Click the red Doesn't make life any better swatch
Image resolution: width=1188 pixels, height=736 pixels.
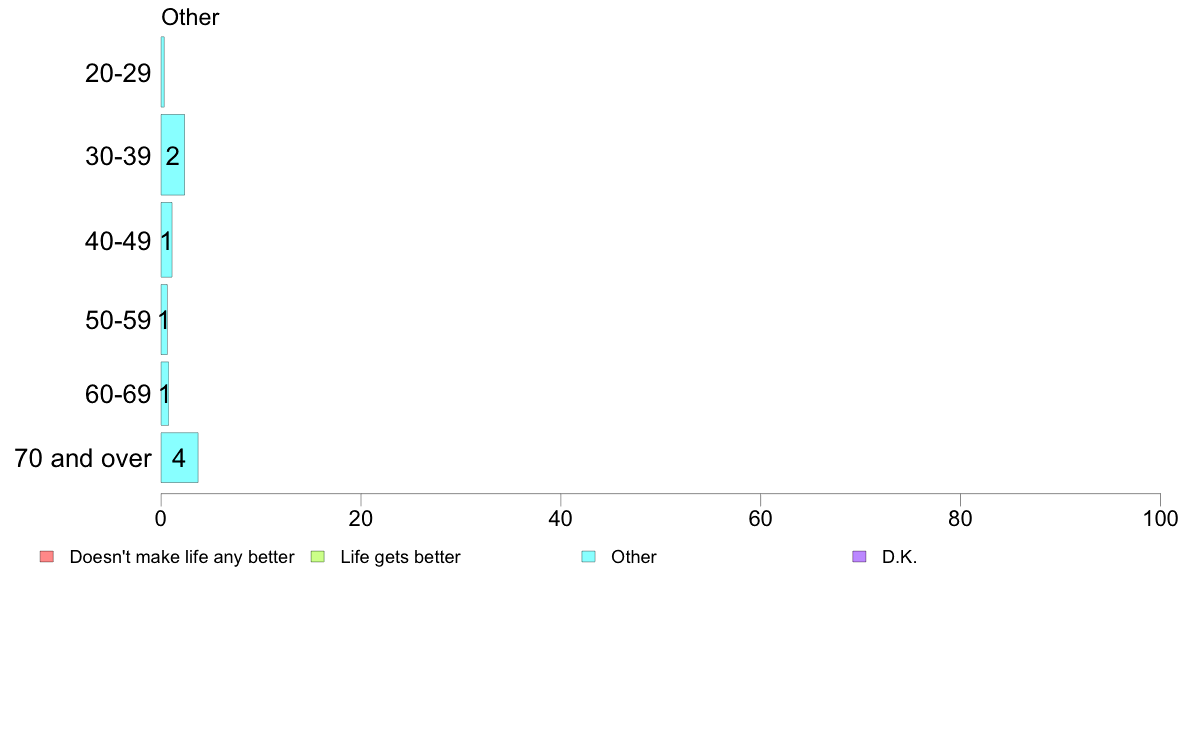[47, 557]
